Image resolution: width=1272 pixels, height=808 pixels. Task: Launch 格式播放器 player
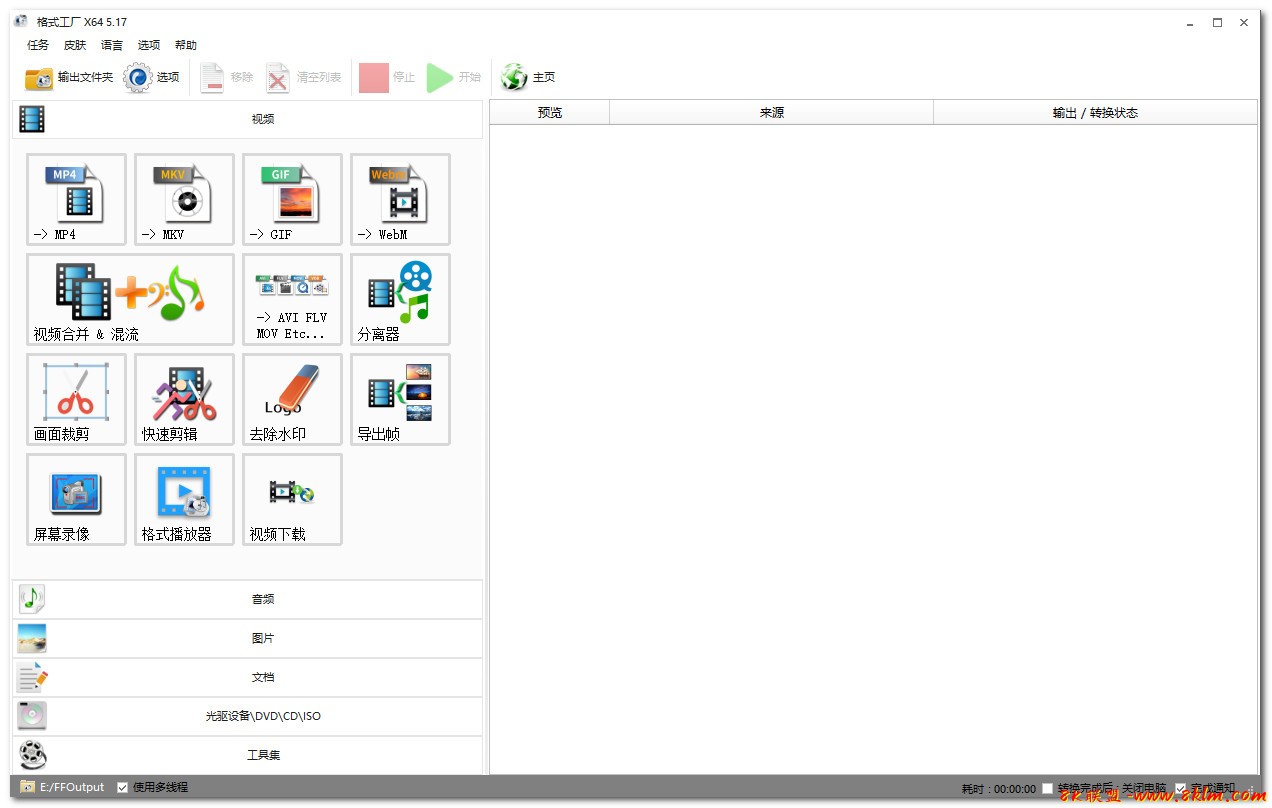[x=184, y=499]
